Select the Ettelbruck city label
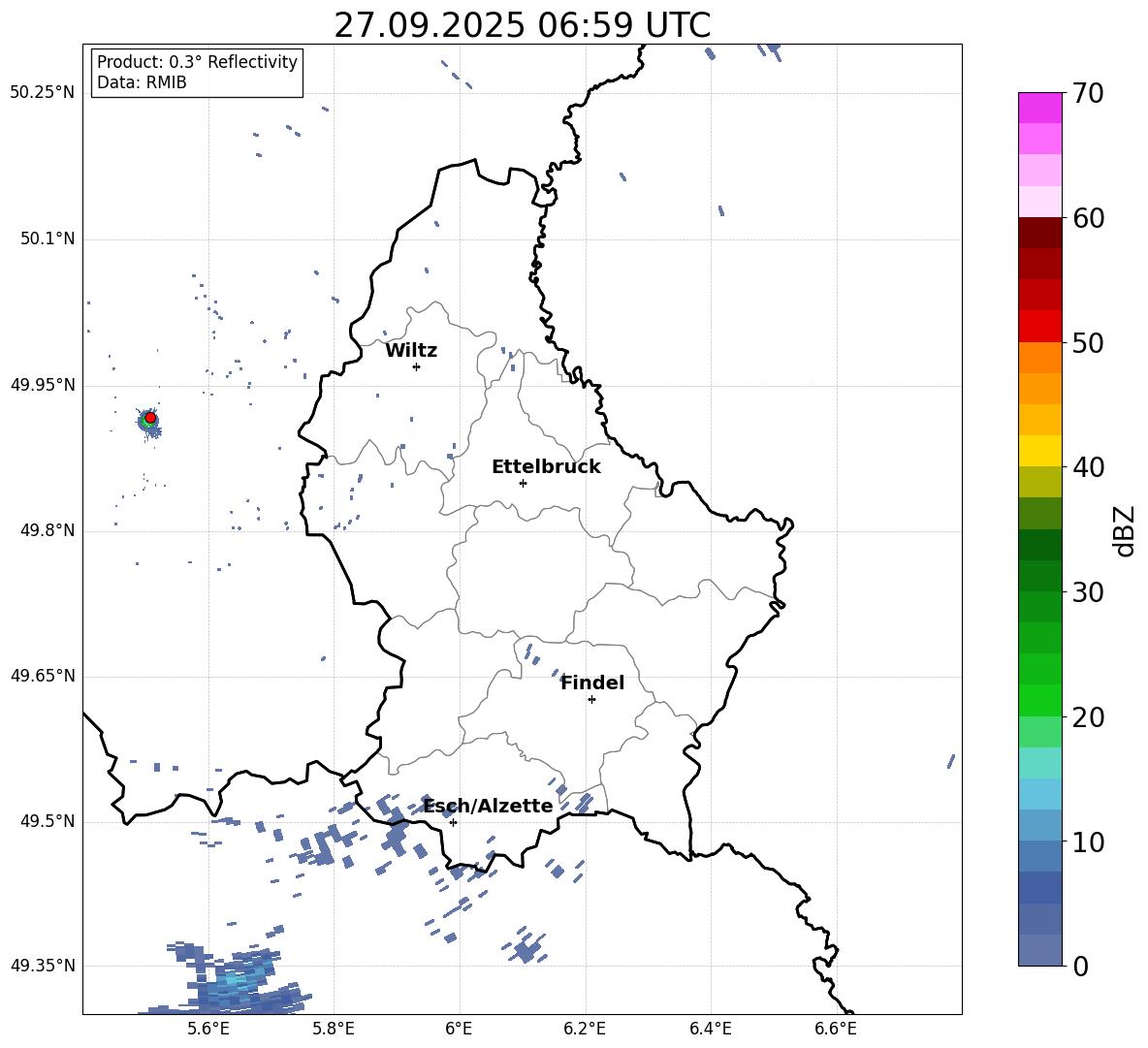This screenshot has height=1048, width=1148. 546,467
